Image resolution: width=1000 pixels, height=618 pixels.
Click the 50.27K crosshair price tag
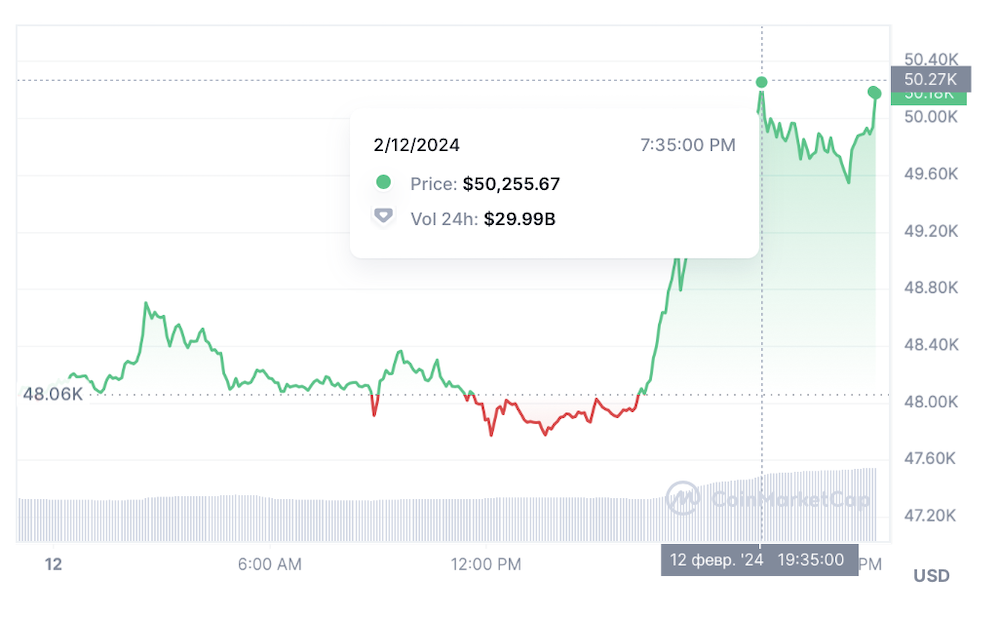pos(930,79)
